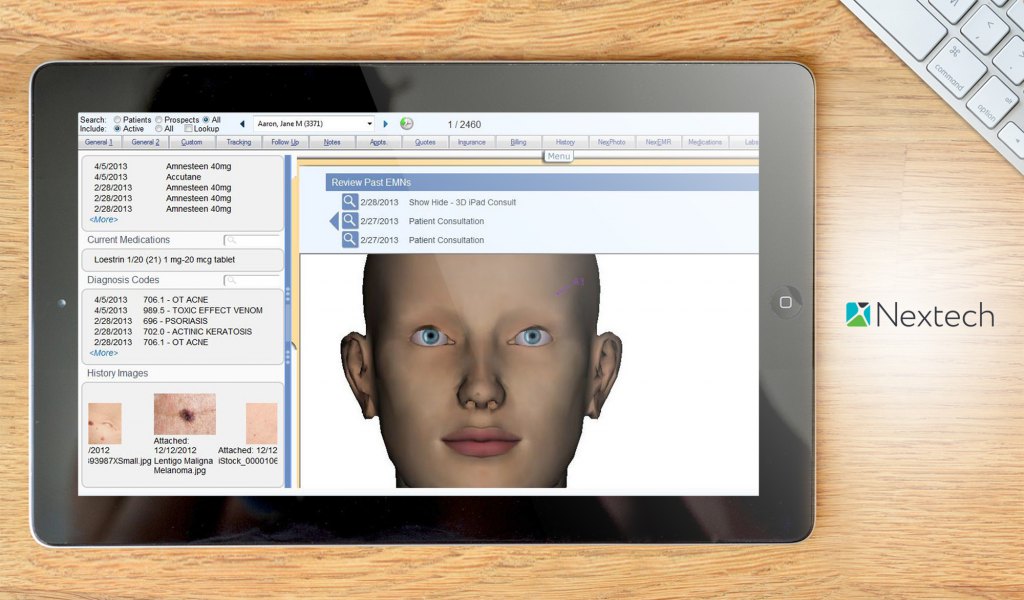
Task: Select the Patients search radio button
Action: pyautogui.click(x=118, y=120)
